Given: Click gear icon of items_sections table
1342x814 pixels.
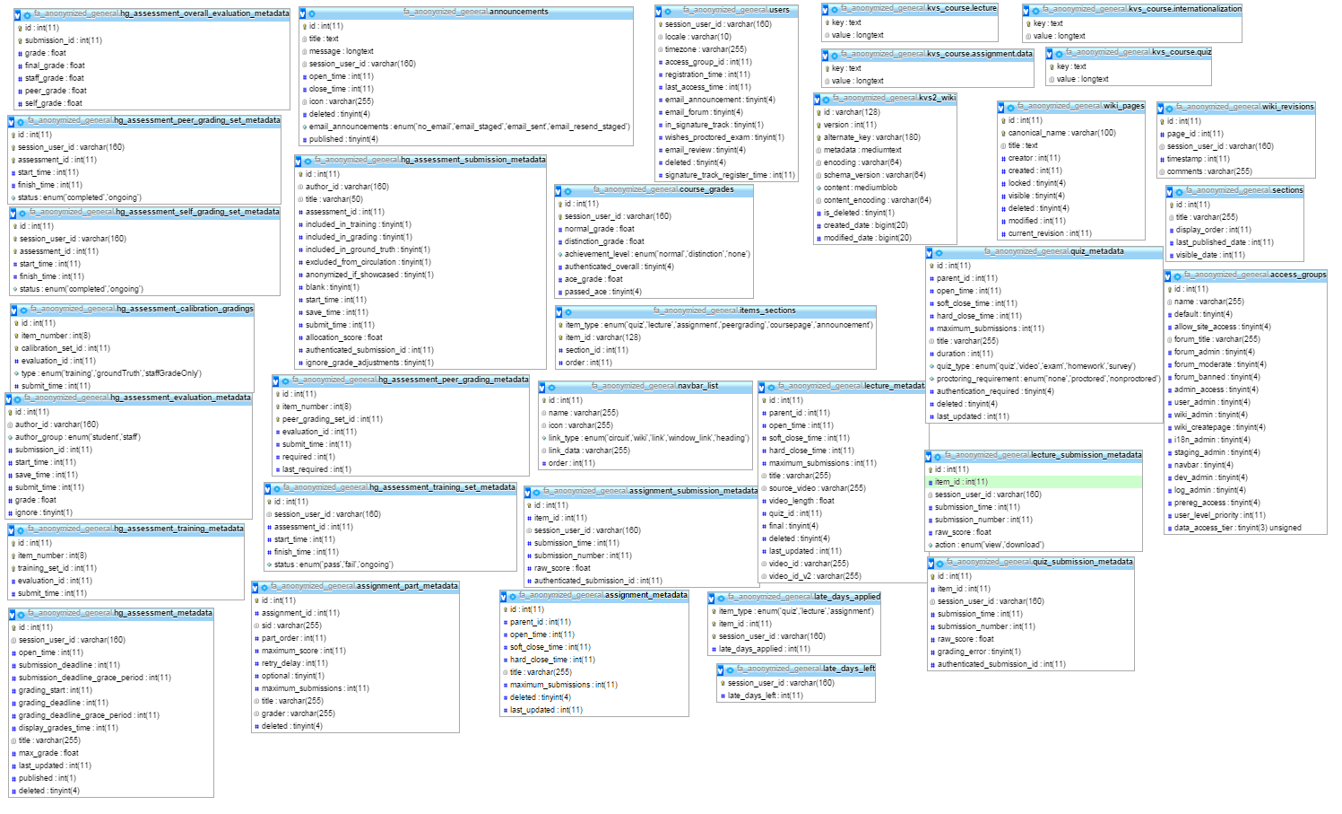Looking at the screenshot, I should click(568, 312).
